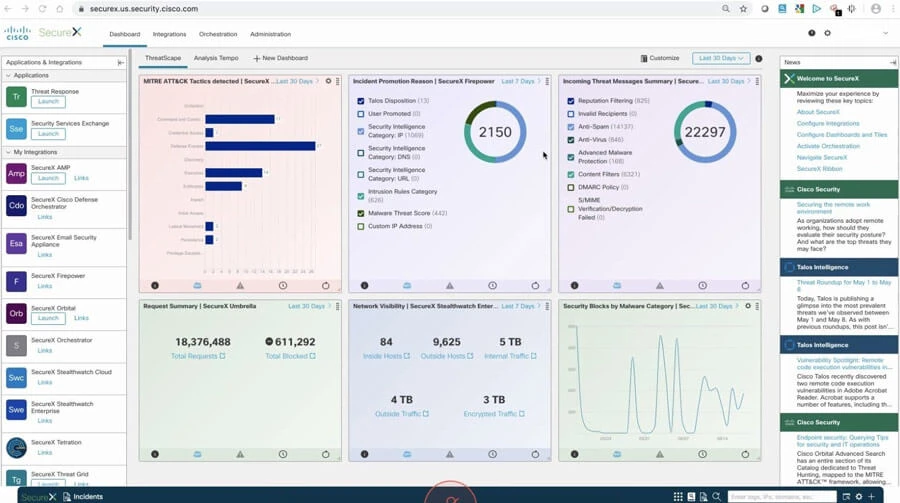Viewport: 900px width, 503px height.
Task: Switch to the Analysis Tempo tab
Action: tap(216, 58)
